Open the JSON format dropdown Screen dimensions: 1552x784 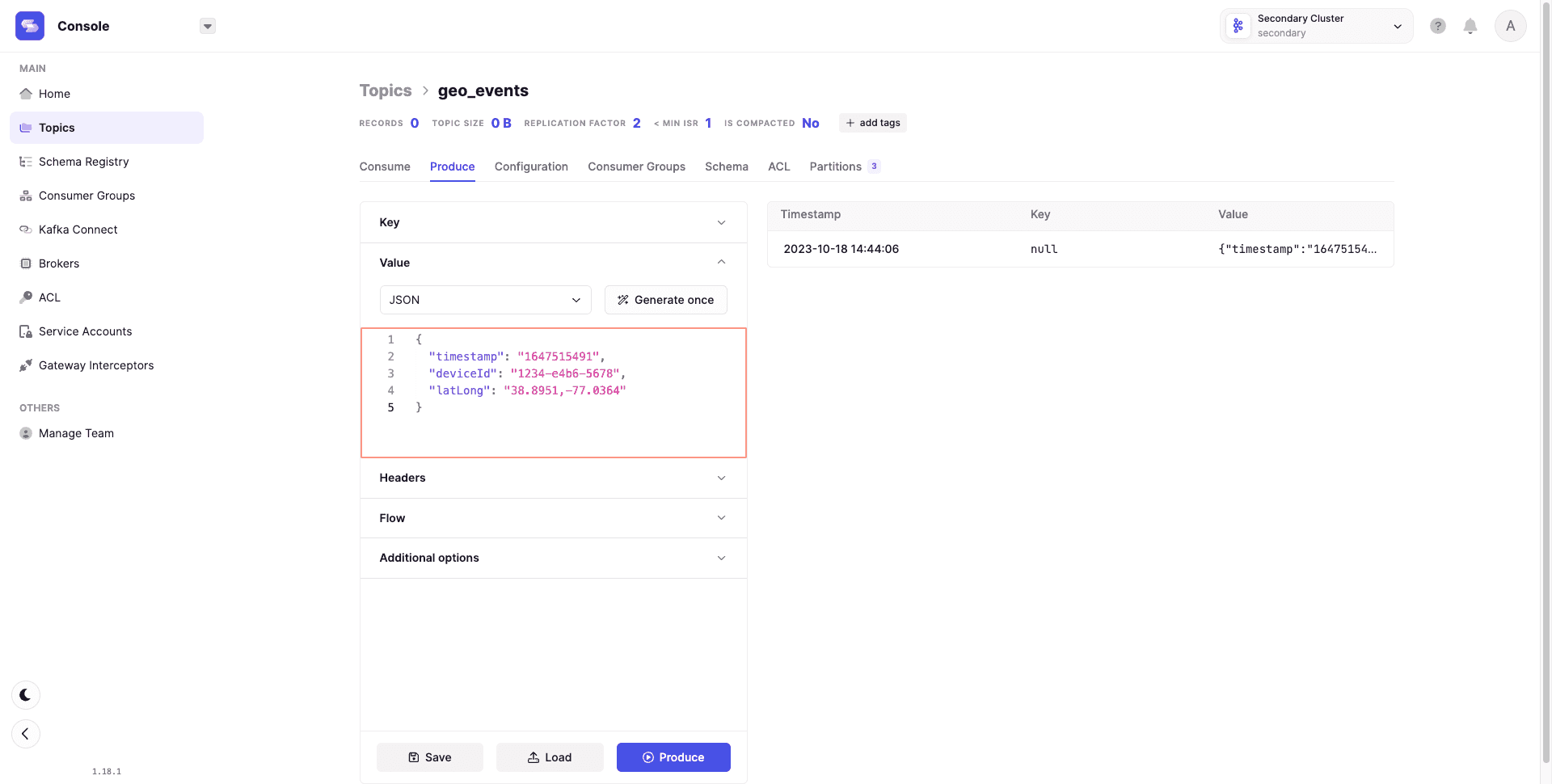click(485, 300)
